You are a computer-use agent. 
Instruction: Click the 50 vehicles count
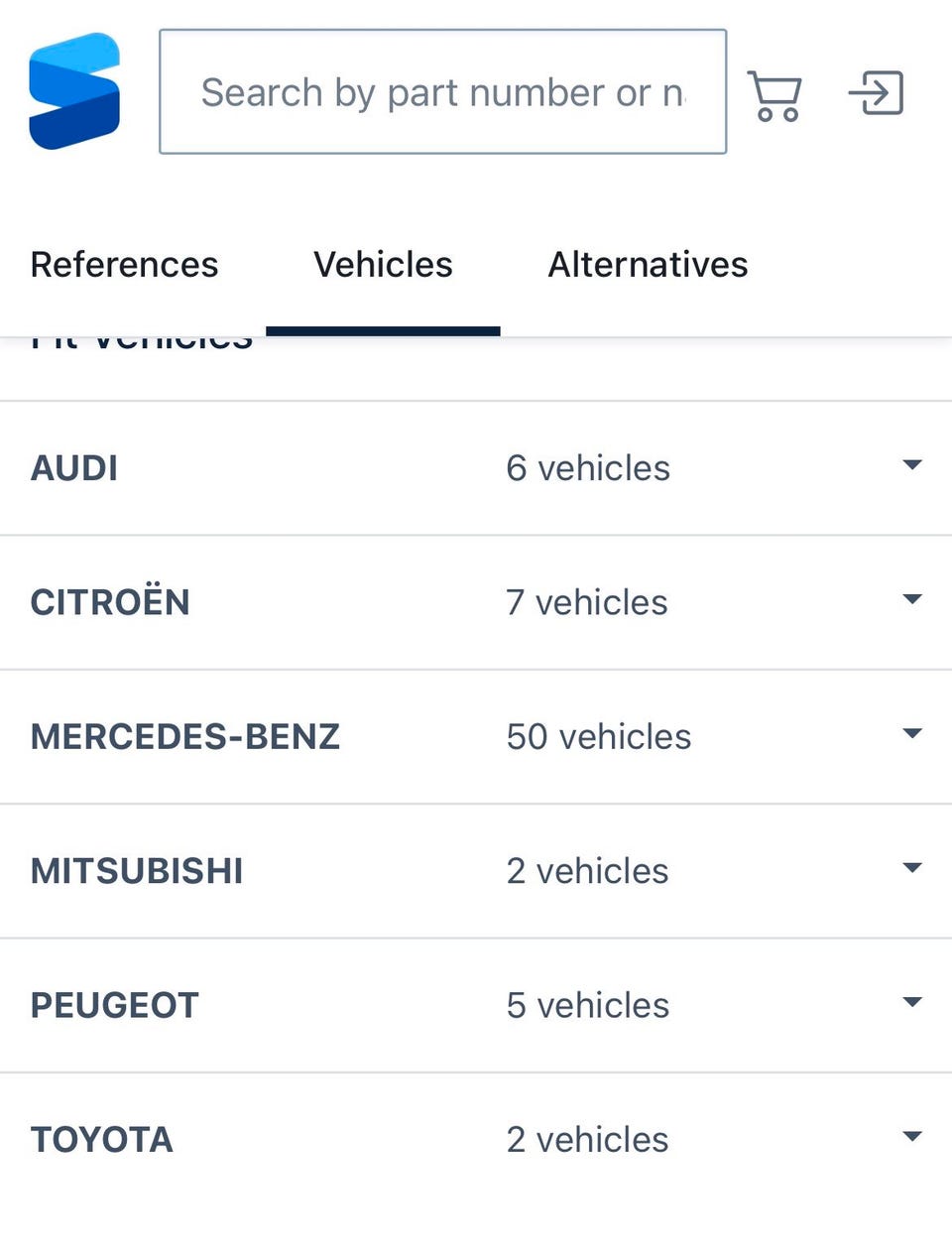598,737
